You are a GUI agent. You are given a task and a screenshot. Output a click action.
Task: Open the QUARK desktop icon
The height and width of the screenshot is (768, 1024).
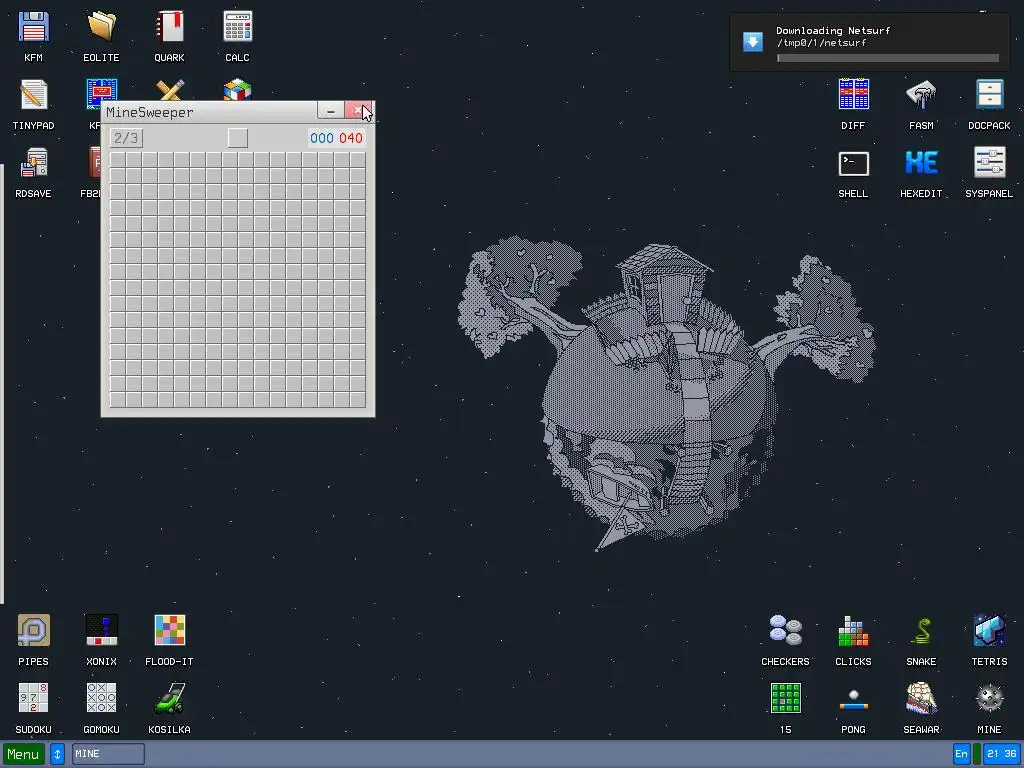pos(169,27)
